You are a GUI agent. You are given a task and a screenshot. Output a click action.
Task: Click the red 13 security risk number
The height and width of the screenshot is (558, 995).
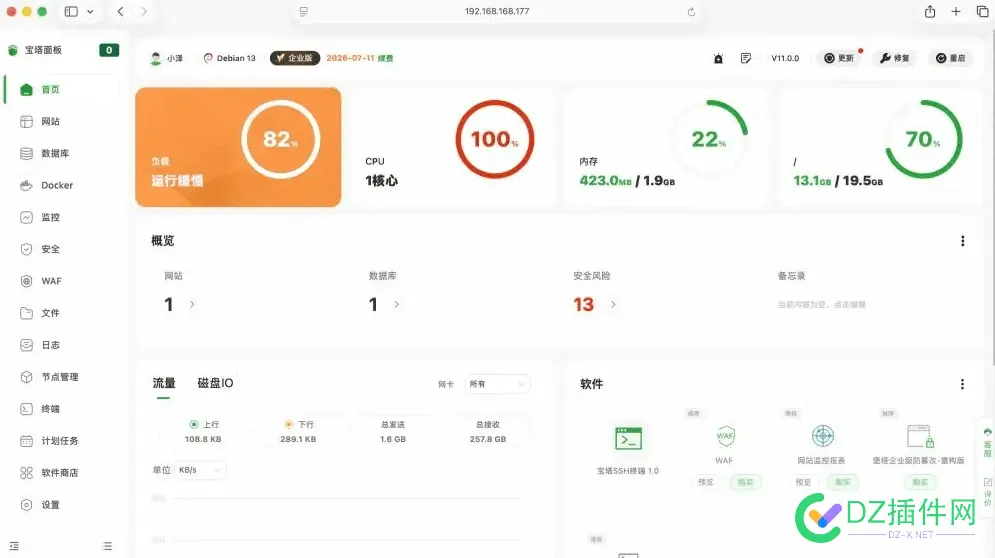(x=584, y=305)
